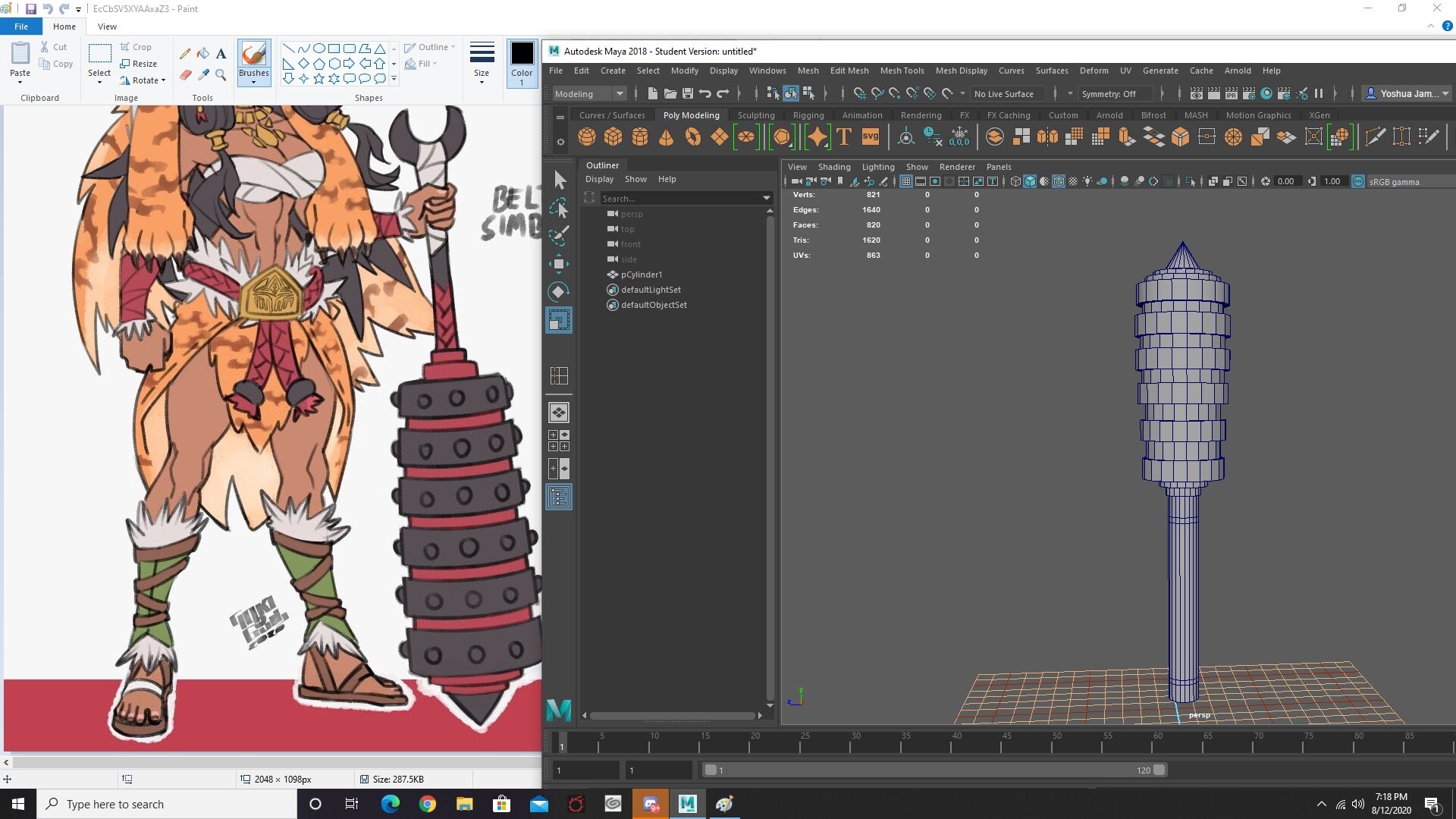The height and width of the screenshot is (819, 1456).
Task: Select the Paint bucket fill tool
Action: pos(203,53)
